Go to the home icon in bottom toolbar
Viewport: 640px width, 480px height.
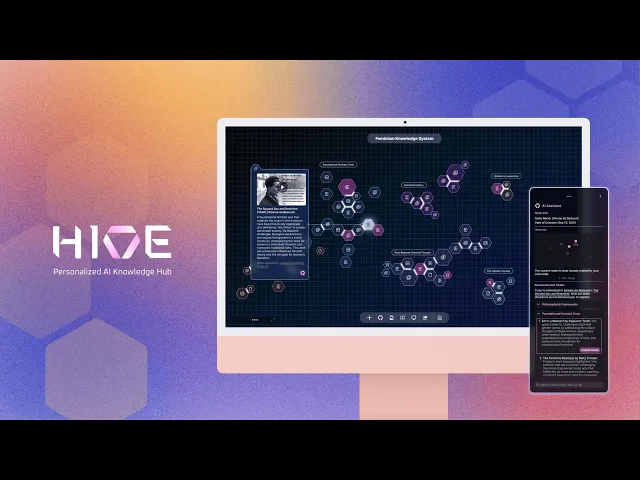pyautogui.click(x=440, y=318)
